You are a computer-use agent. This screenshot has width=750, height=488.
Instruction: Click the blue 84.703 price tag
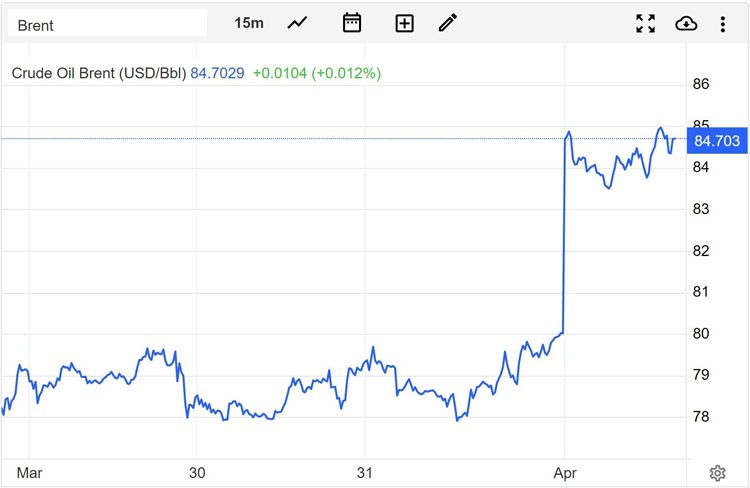(716, 141)
